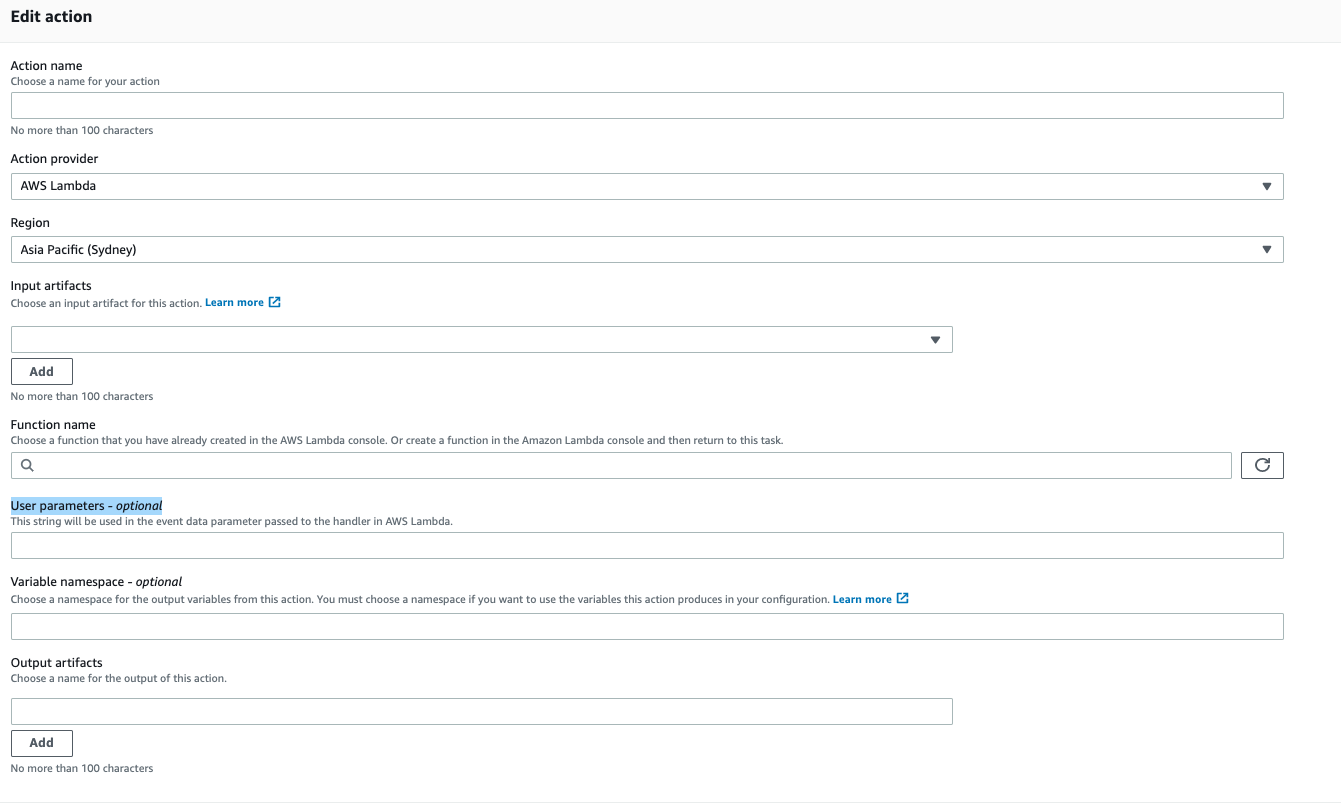
Task: Focus the Action name text field
Action: pos(646,106)
